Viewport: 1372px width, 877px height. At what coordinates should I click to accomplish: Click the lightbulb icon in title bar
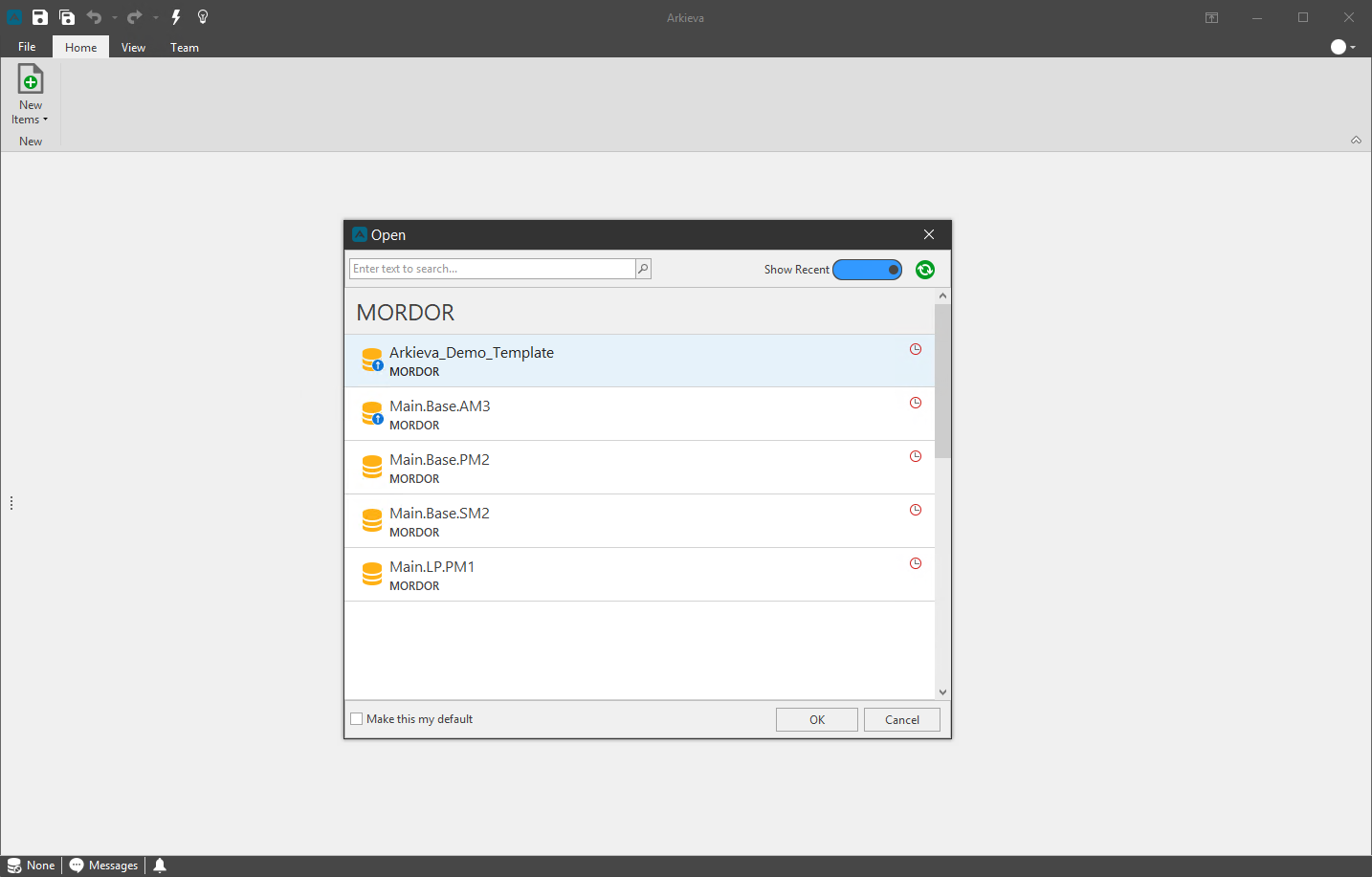pyautogui.click(x=203, y=17)
